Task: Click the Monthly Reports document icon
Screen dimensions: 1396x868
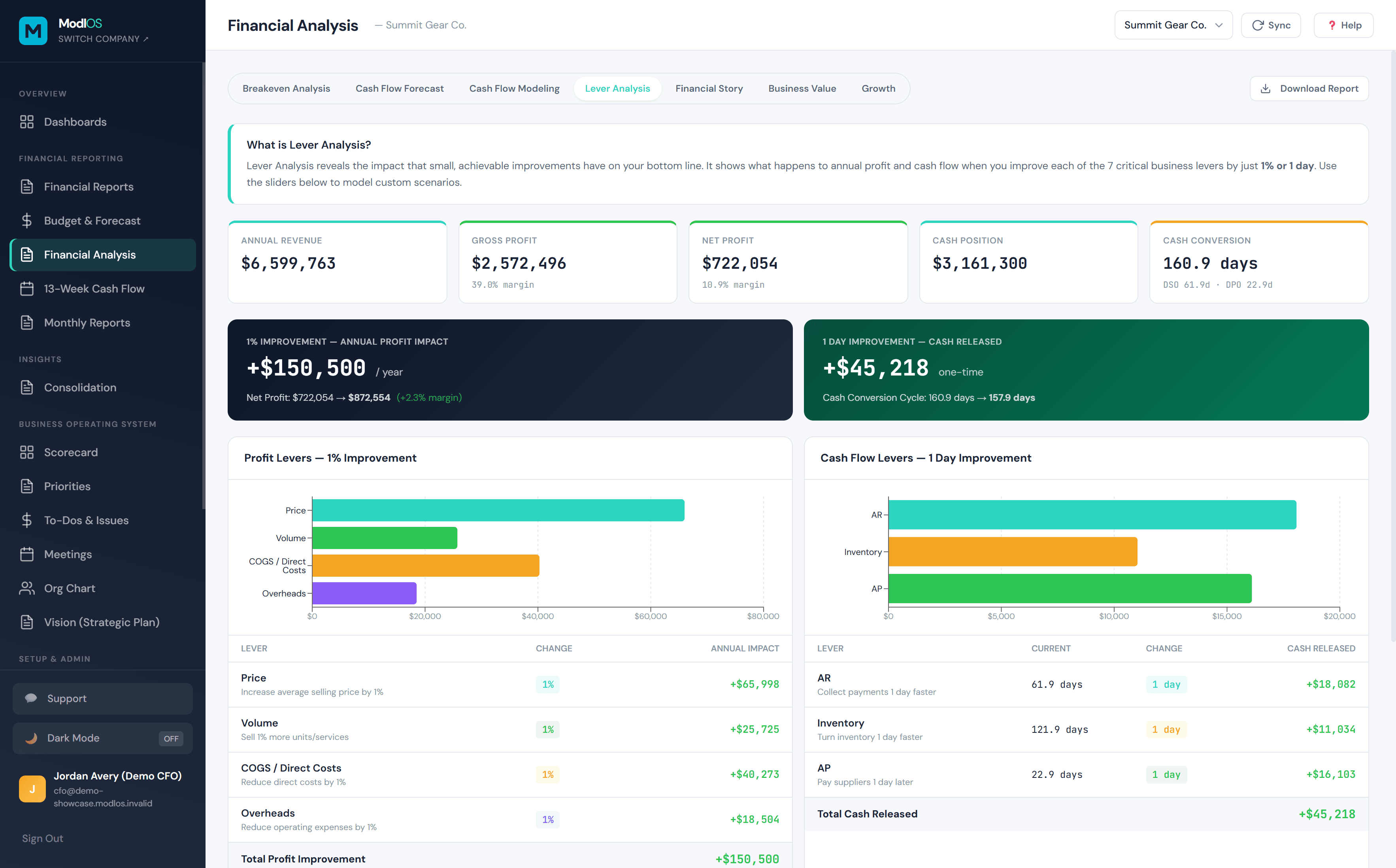Action: [x=26, y=323]
